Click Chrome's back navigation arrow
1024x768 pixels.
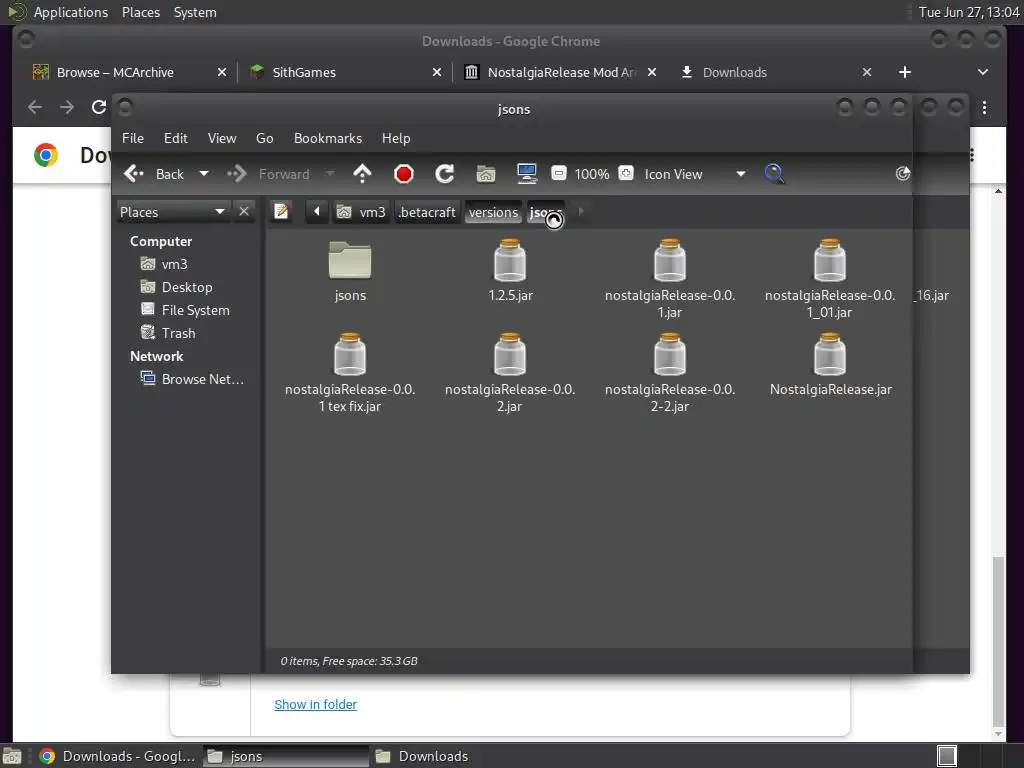pos(35,107)
